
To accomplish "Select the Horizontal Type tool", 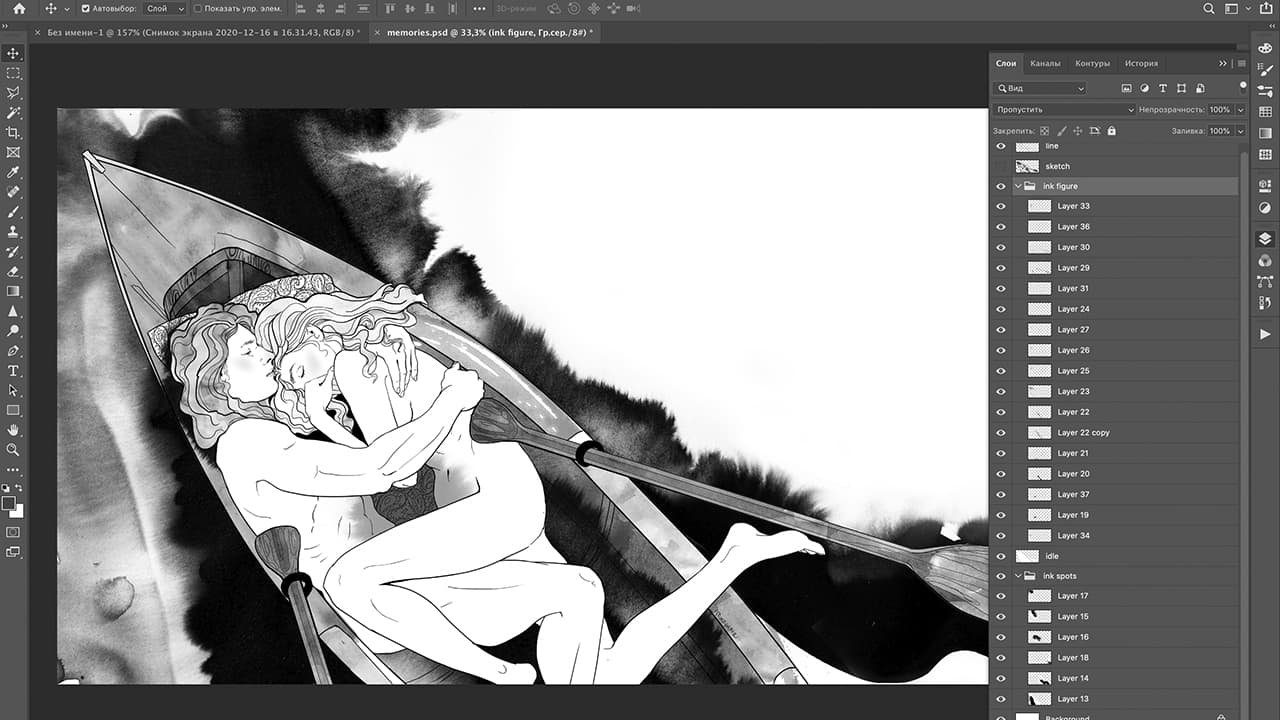I will click(13, 371).
